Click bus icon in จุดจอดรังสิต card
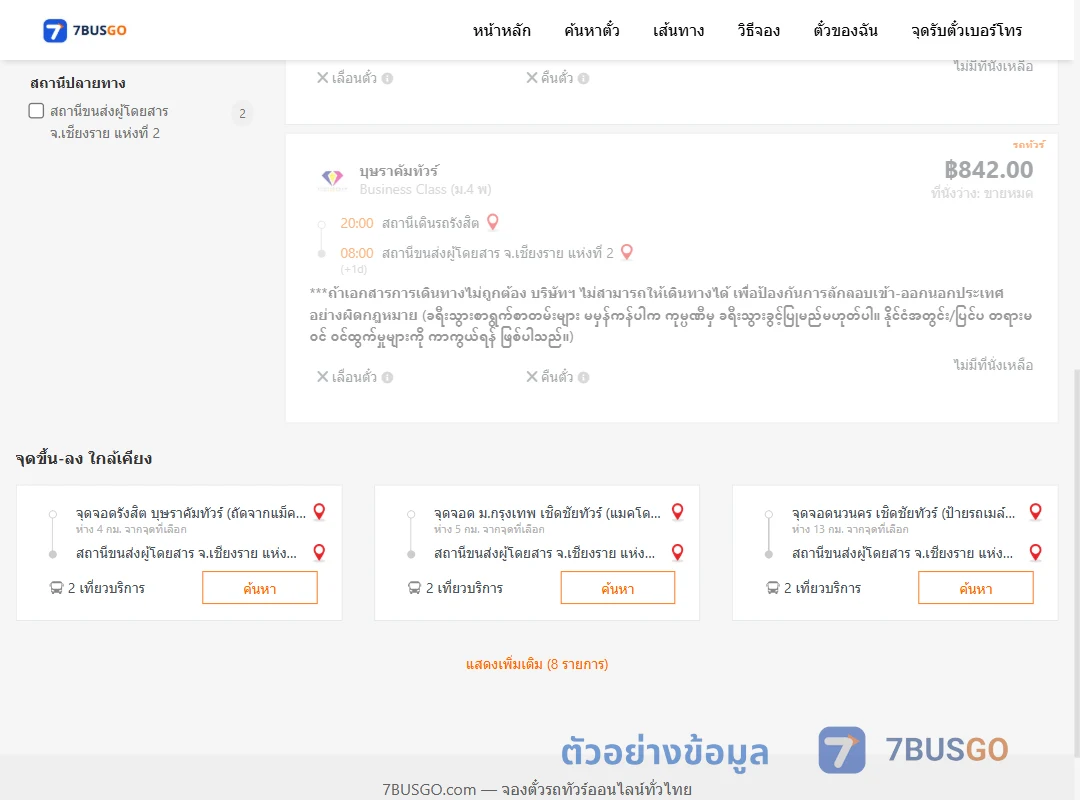This screenshot has height=800, width=1080. click(x=56, y=588)
